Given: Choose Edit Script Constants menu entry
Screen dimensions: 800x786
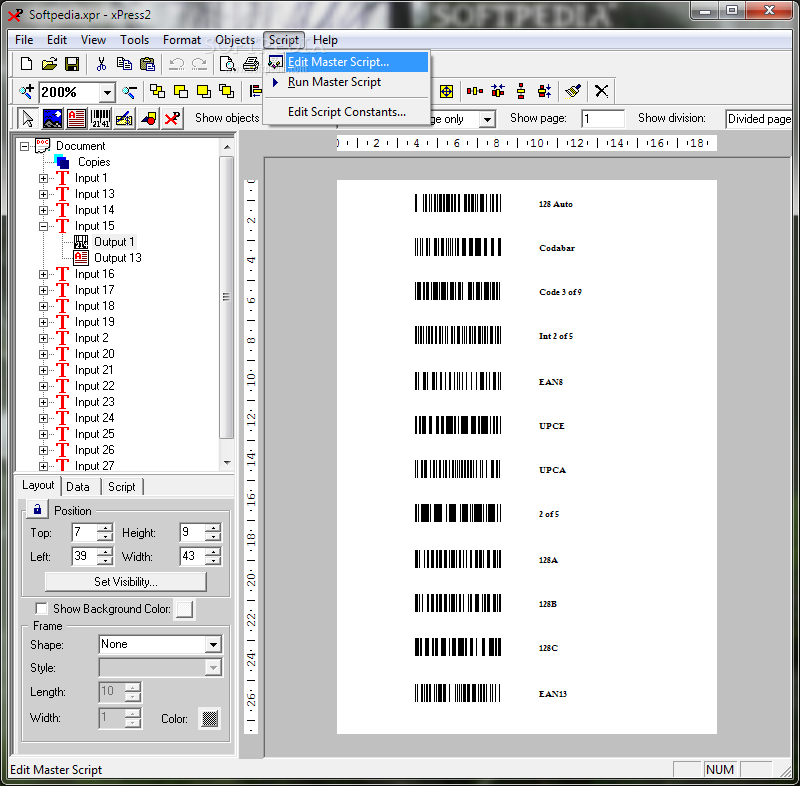Looking at the screenshot, I should (347, 112).
